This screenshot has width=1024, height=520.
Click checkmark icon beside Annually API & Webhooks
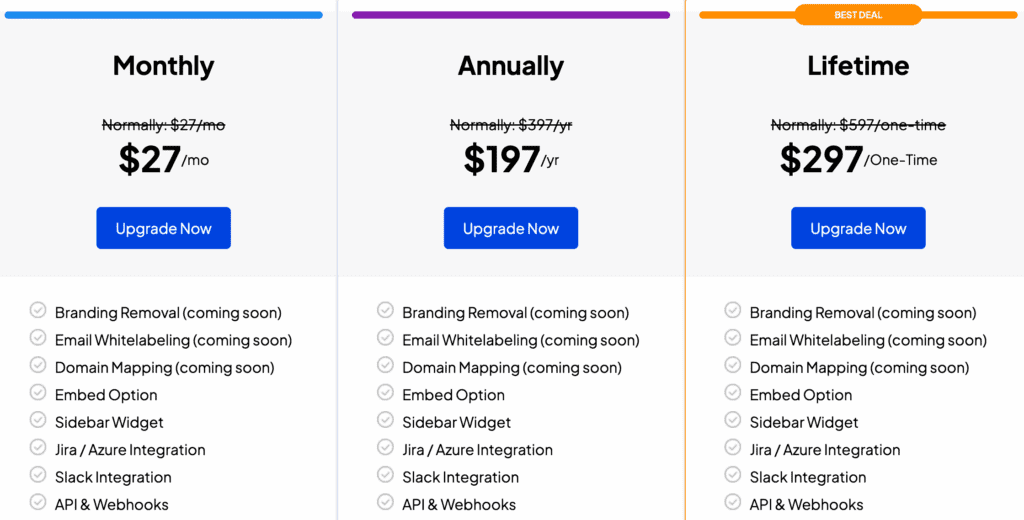(x=385, y=502)
